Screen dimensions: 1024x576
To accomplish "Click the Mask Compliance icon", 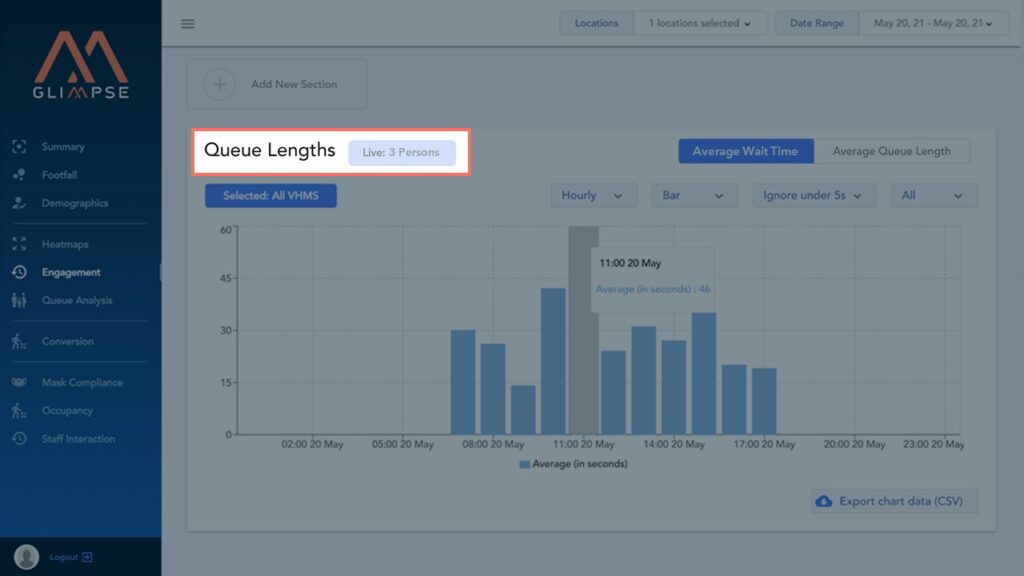I will click(x=19, y=383).
